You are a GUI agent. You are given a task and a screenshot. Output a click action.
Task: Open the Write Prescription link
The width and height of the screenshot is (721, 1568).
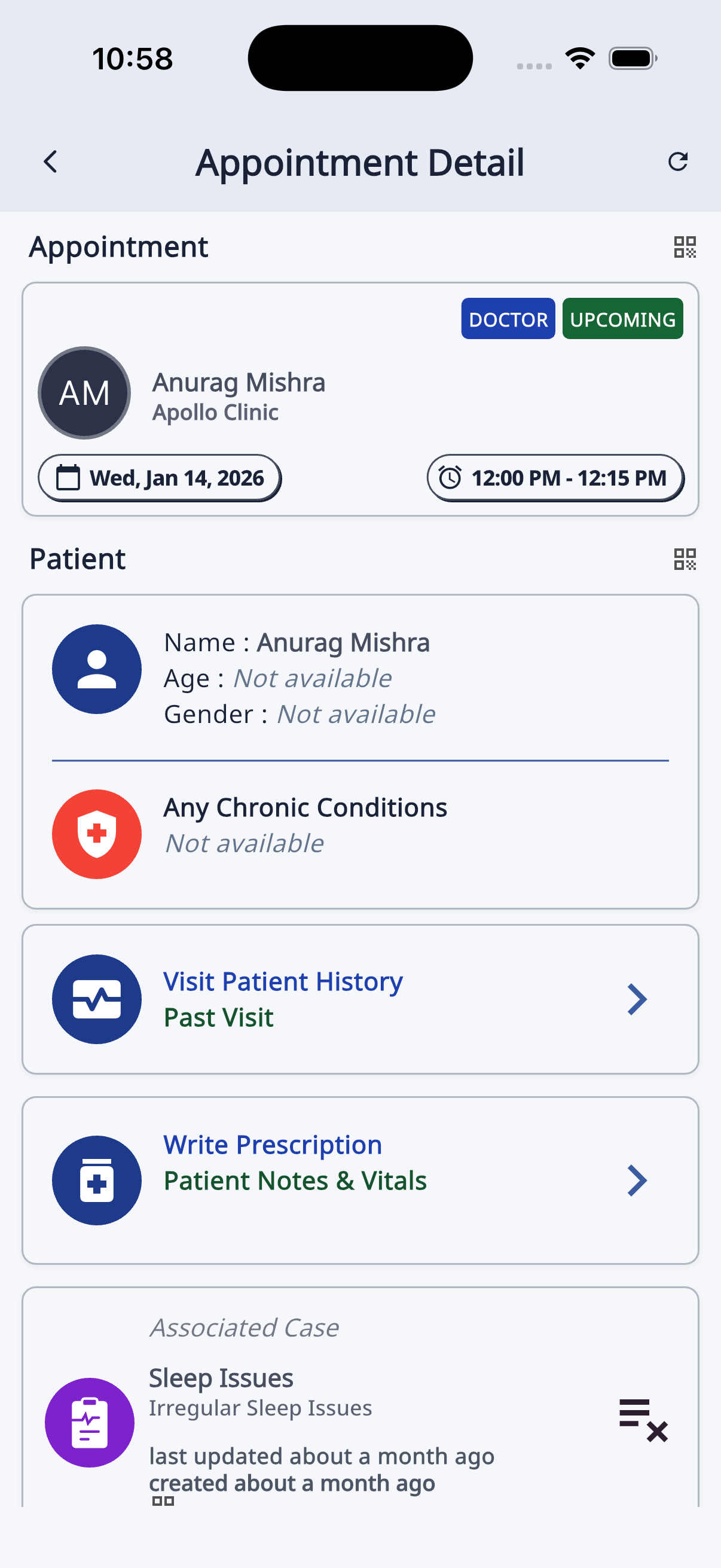coord(273,1145)
